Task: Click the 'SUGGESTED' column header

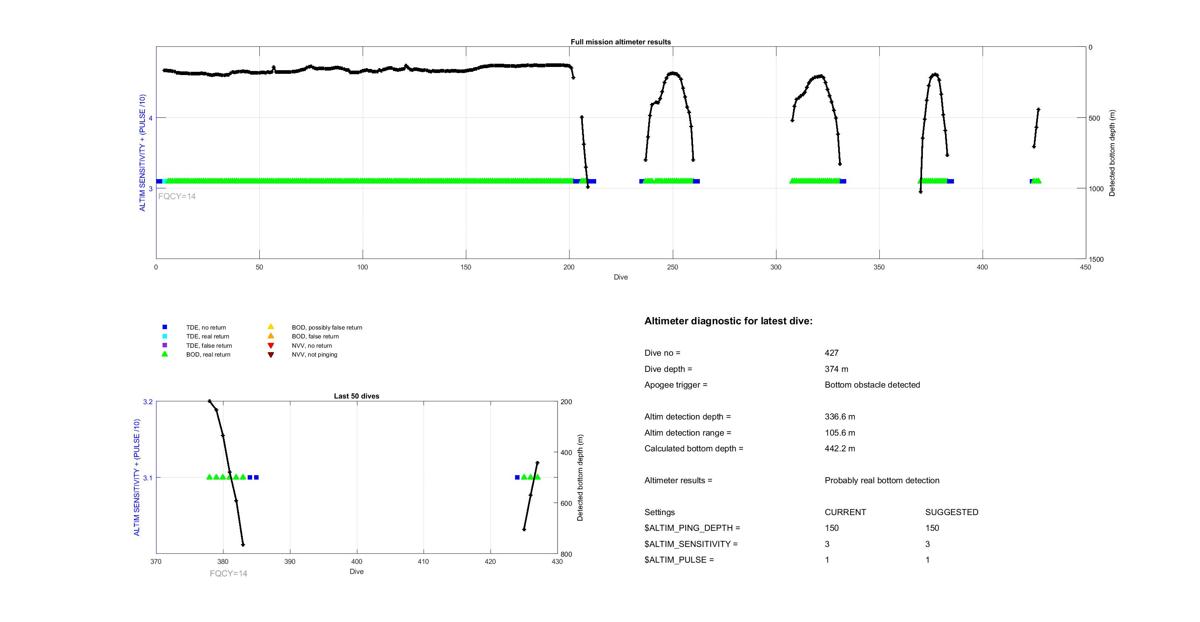Action: [952, 512]
